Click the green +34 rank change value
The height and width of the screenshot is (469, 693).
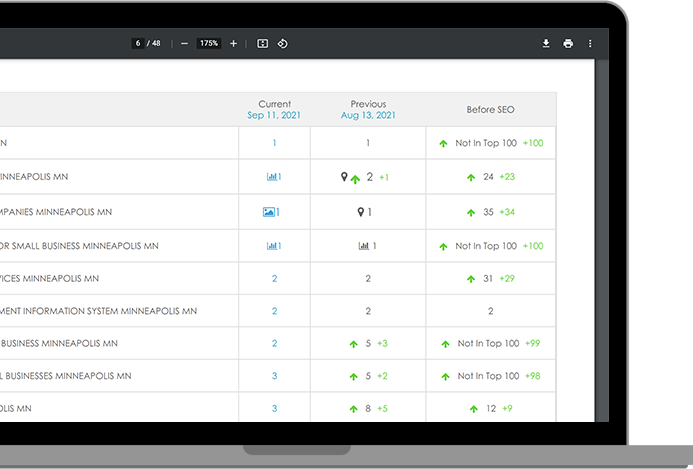tap(507, 212)
